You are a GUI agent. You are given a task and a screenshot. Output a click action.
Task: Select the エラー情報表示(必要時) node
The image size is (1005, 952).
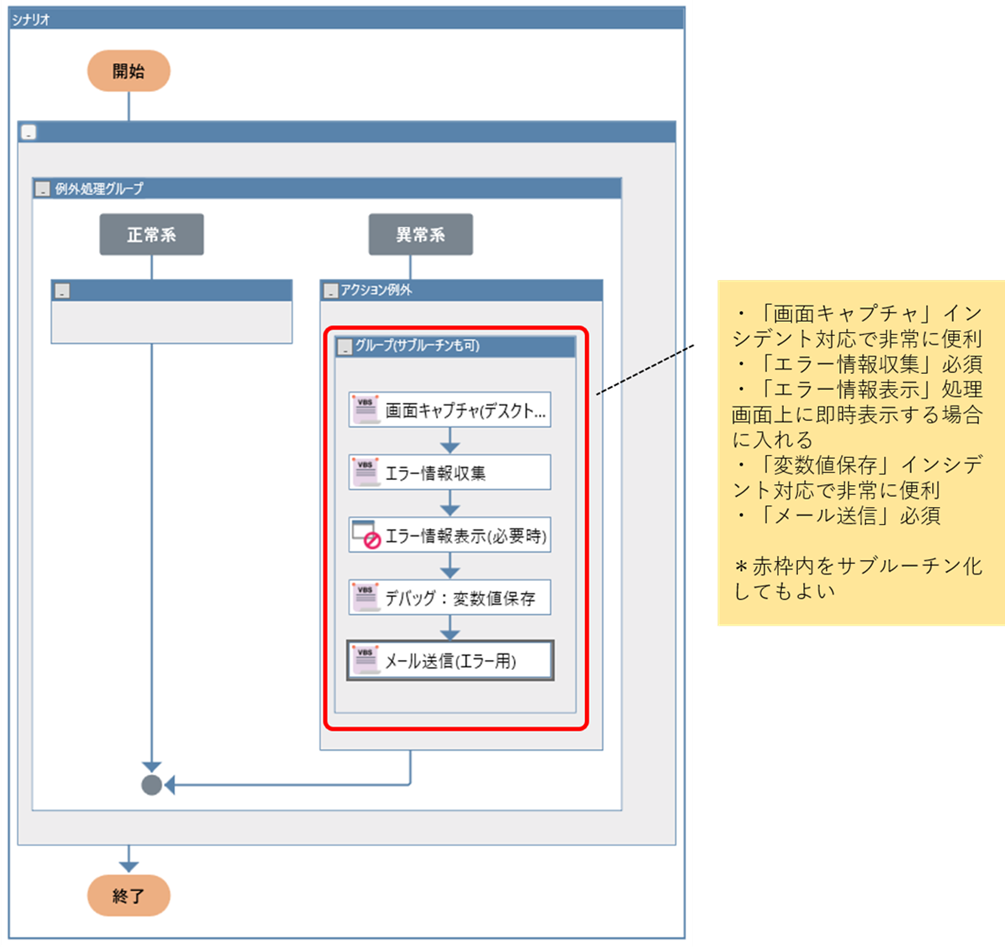click(x=449, y=535)
